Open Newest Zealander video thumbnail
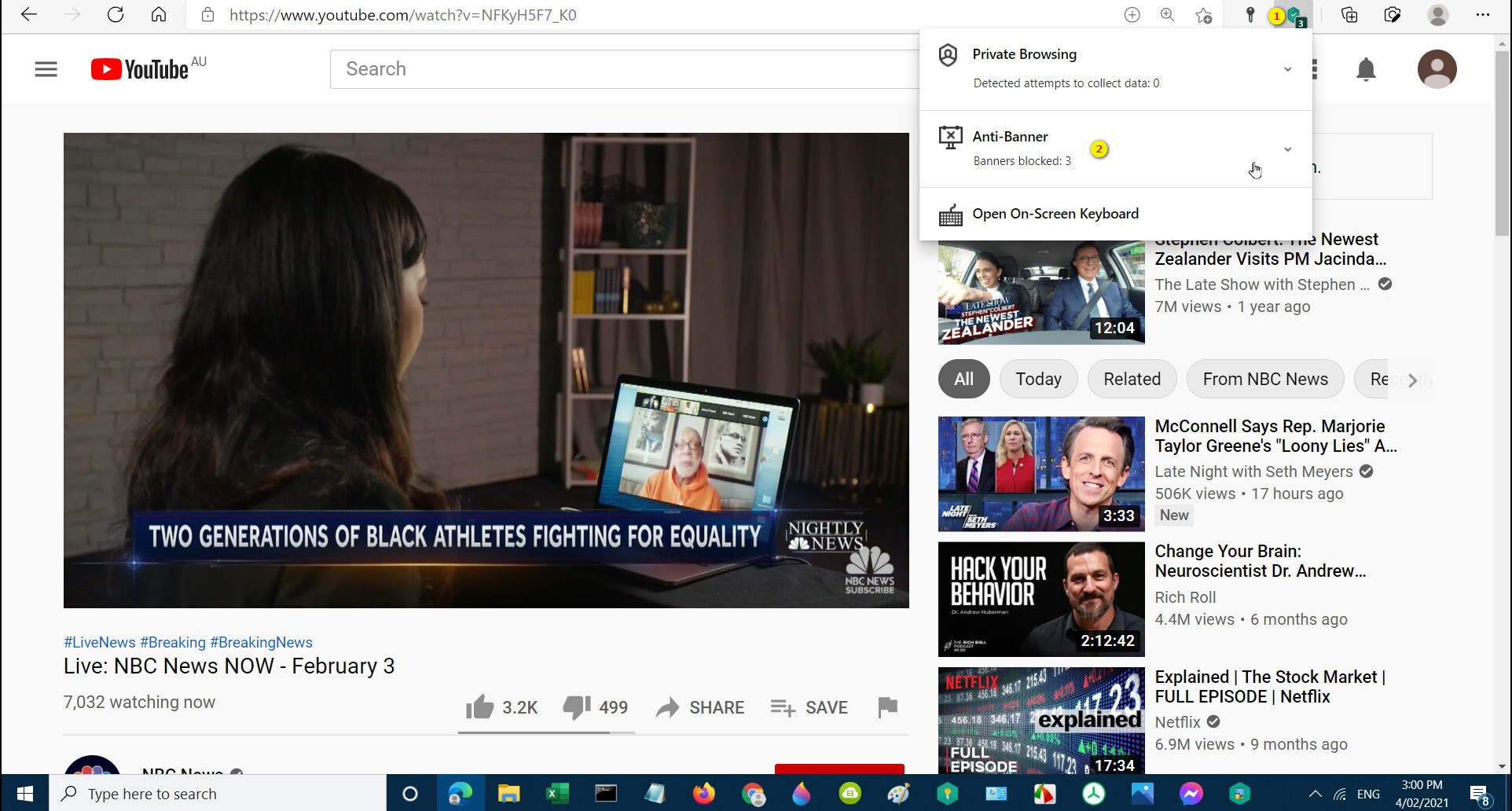1512x811 pixels. point(1041,292)
